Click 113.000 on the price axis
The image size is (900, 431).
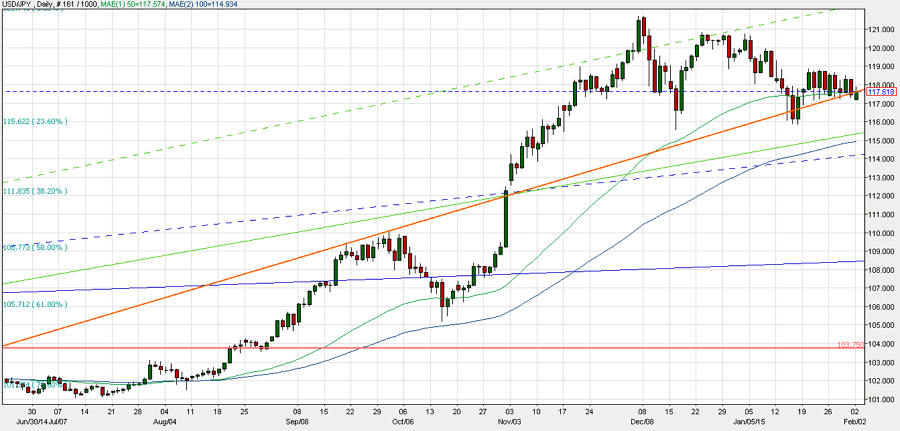point(882,177)
